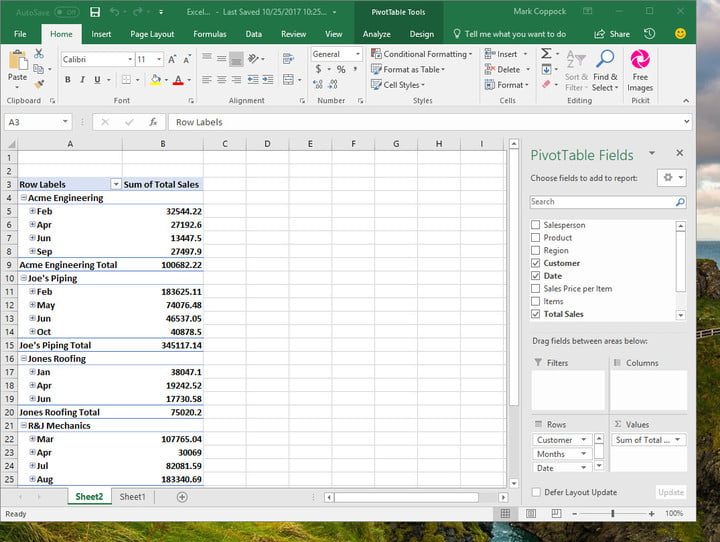This screenshot has height=542, width=720.
Task: Open the PivotTable Fields gear settings
Action: click(x=670, y=177)
